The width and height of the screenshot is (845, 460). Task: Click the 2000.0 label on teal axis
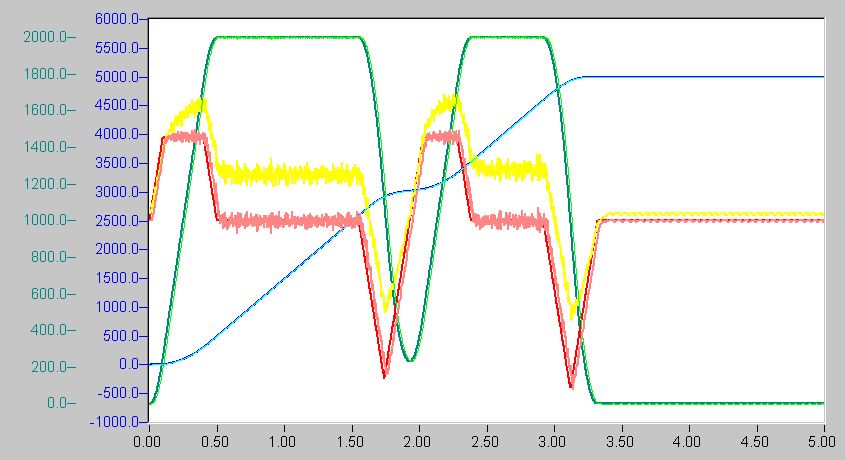[46, 37]
